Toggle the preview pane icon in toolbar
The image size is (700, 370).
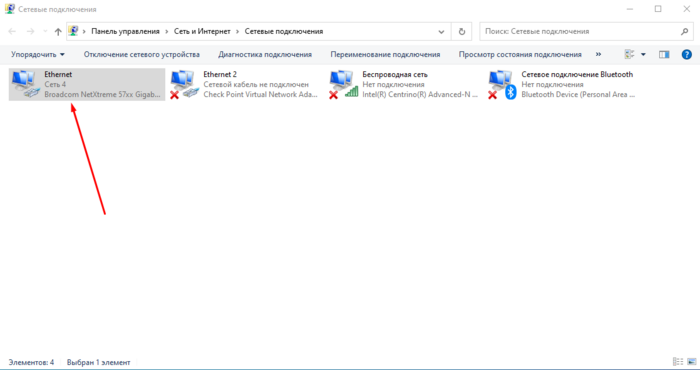[x=664, y=54]
